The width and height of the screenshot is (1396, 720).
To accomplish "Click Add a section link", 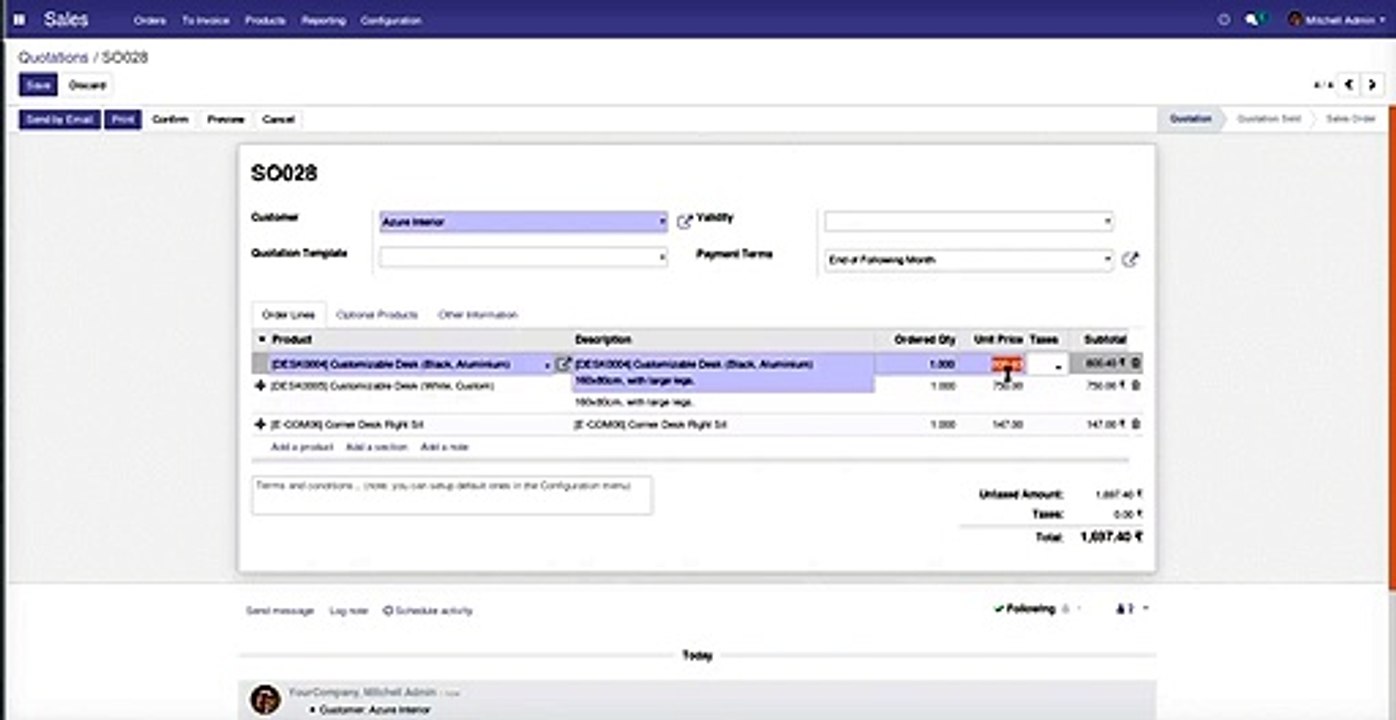I will pos(377,447).
